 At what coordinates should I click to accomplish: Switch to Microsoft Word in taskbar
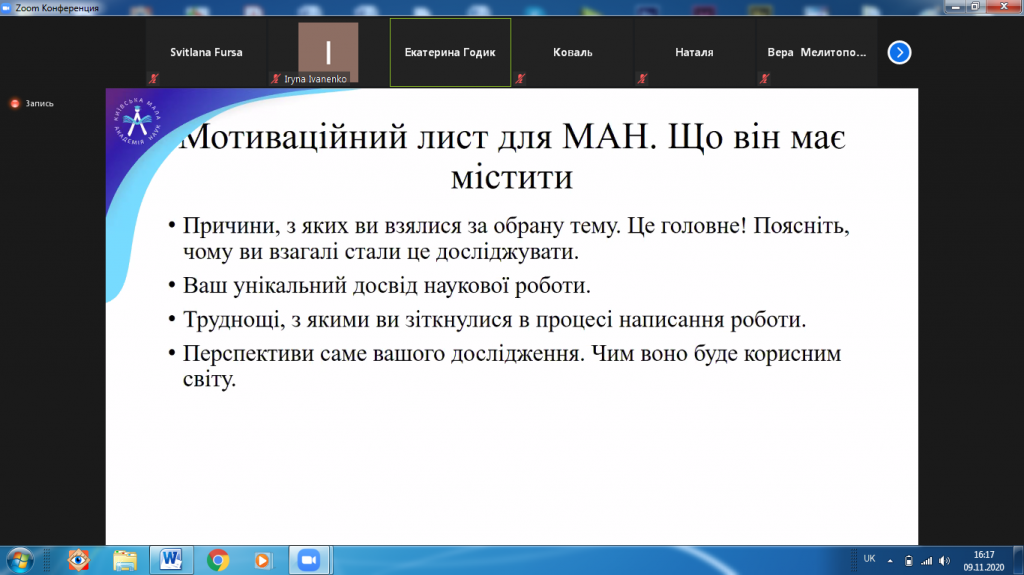click(171, 561)
